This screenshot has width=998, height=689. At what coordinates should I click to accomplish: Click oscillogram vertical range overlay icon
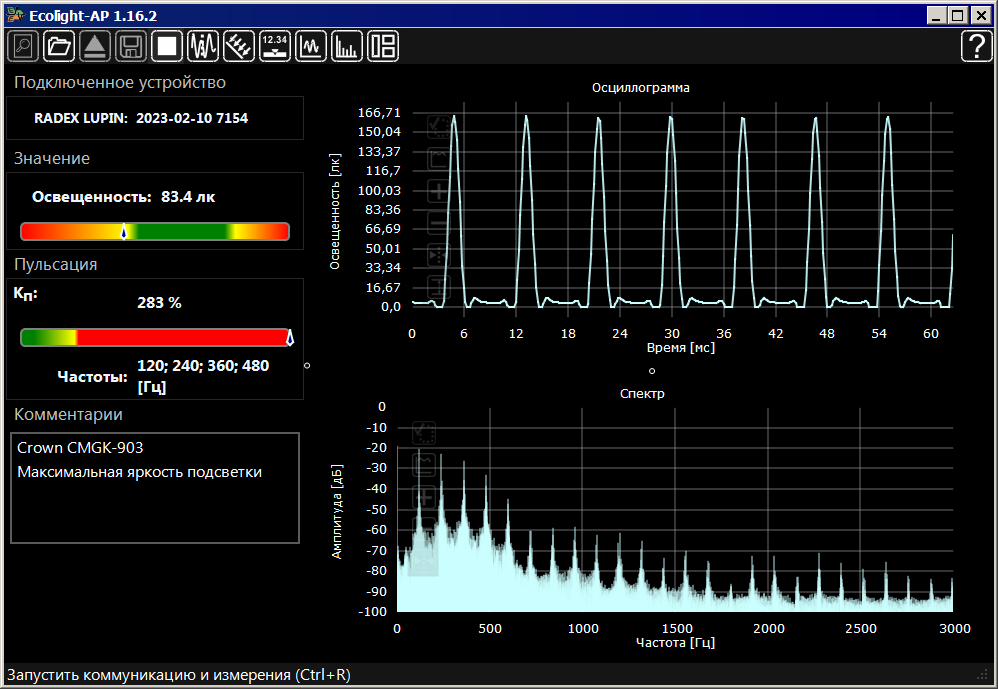click(x=438, y=287)
